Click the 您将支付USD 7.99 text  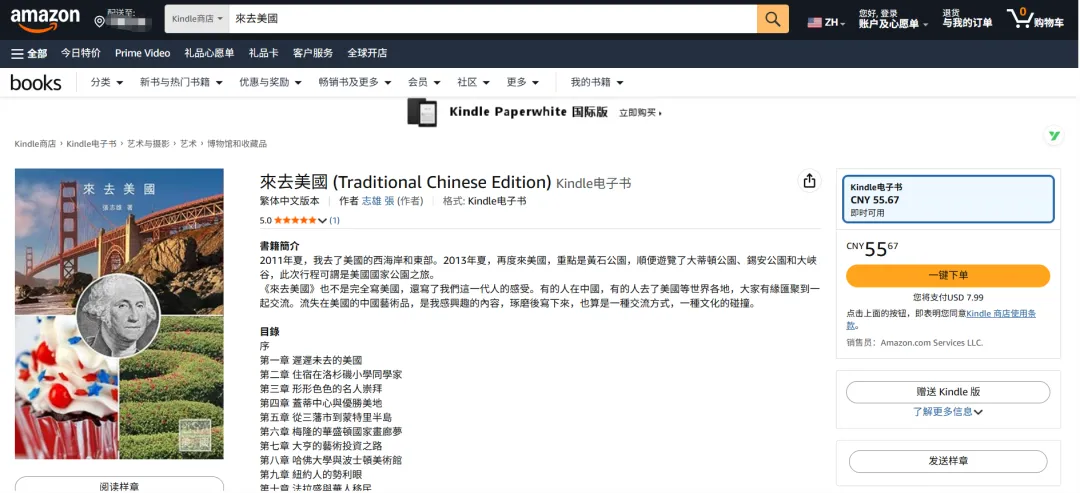pos(948,298)
